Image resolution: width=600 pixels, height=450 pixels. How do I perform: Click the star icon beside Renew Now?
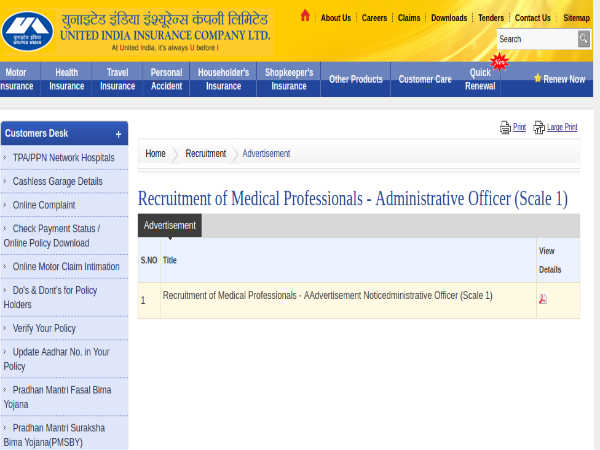537,79
